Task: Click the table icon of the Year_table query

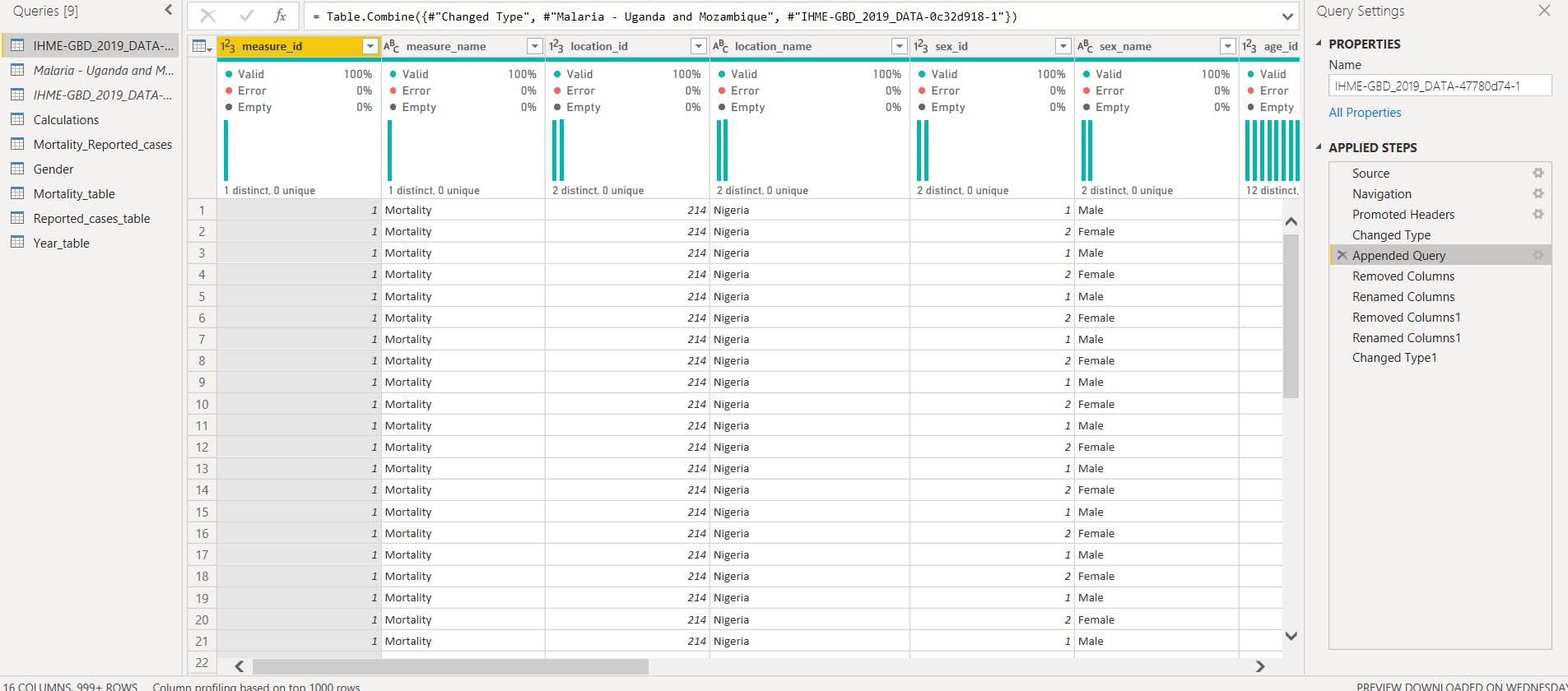Action: tap(17, 243)
